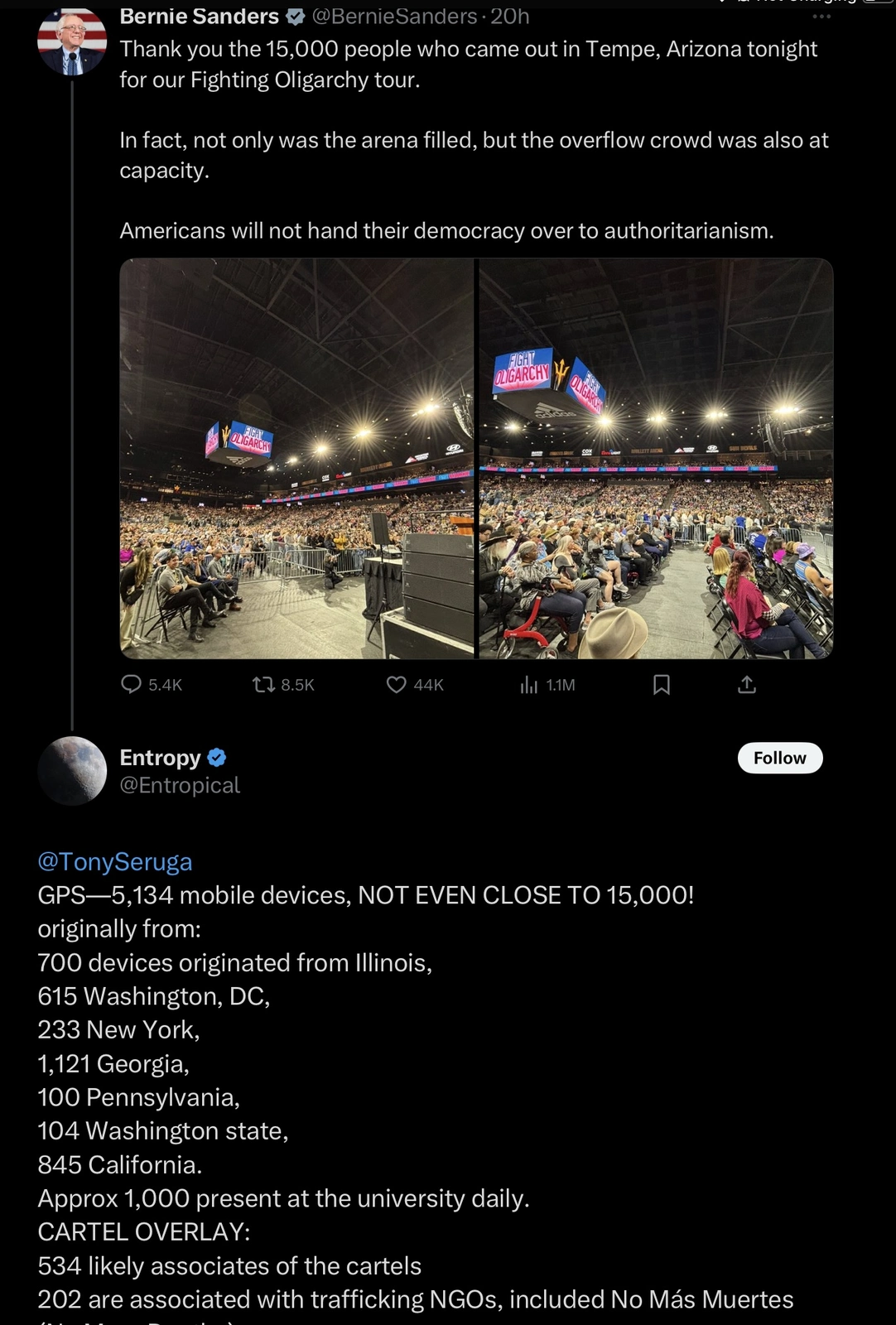Tap Entropy's blue verified checkmark
This screenshot has width=896, height=1325.
217,758
